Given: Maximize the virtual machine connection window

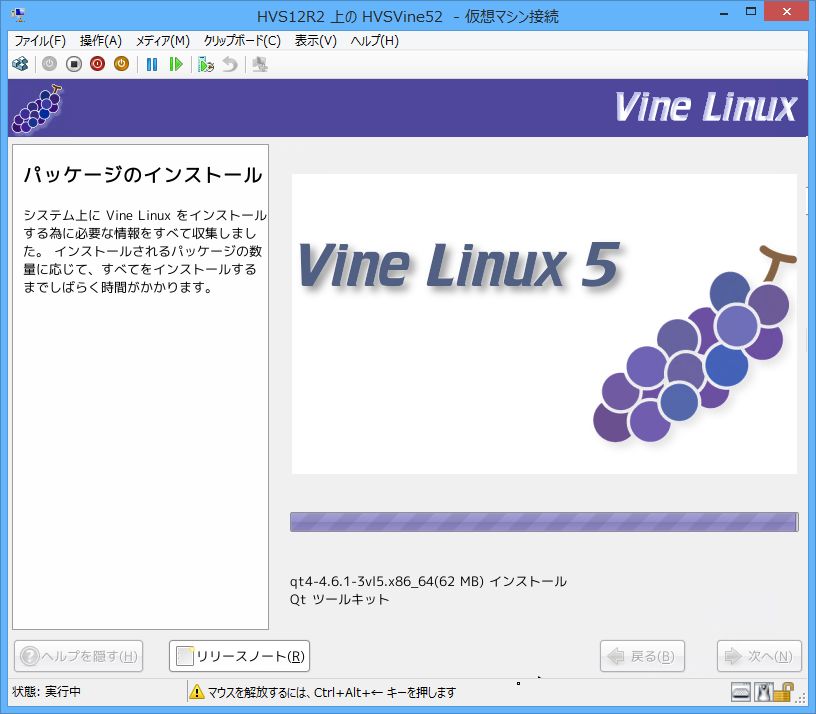Looking at the screenshot, I should pyautogui.click(x=750, y=12).
